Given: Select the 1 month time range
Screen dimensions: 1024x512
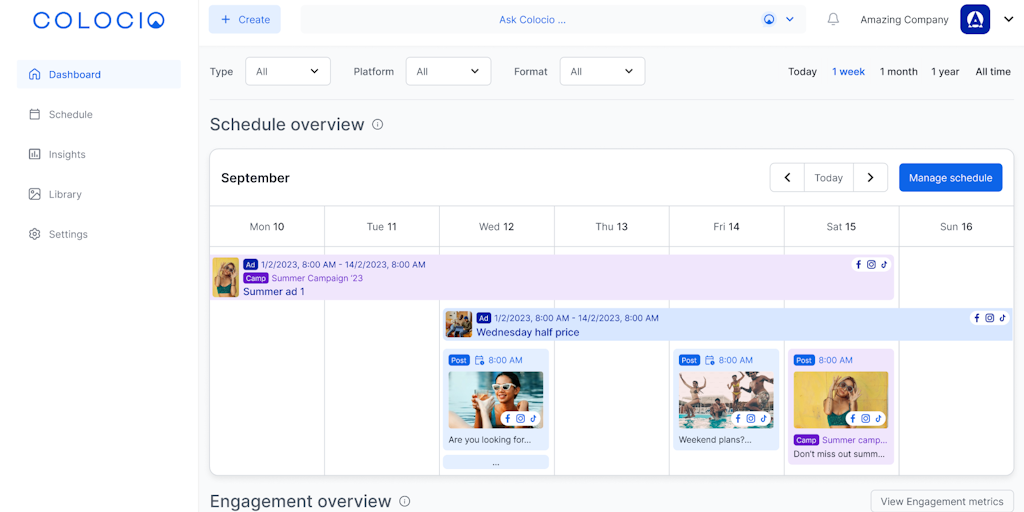Looking at the screenshot, I should click(x=898, y=71).
